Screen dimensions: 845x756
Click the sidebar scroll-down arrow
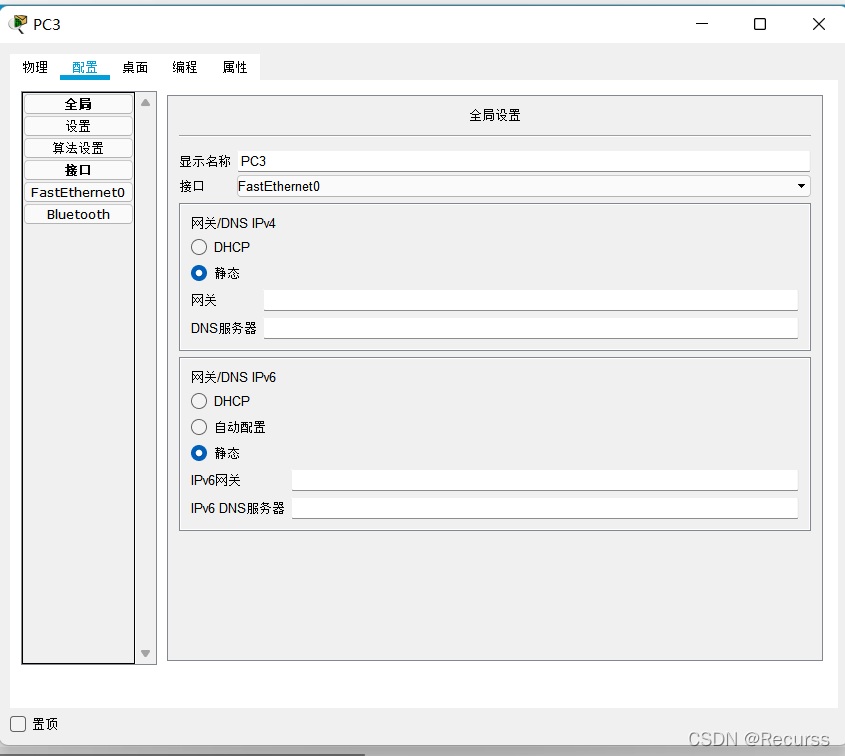[x=146, y=654]
